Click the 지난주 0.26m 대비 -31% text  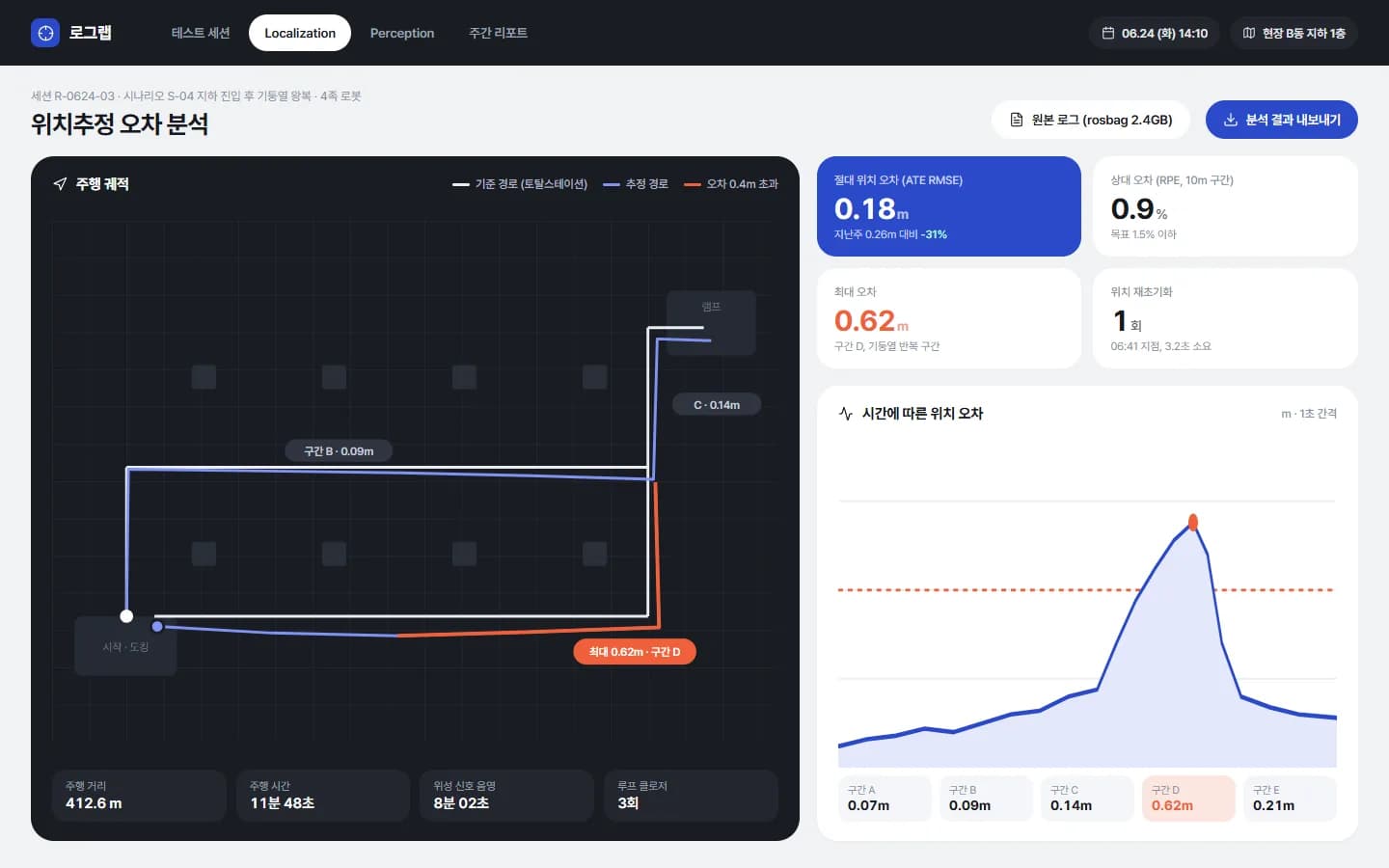(x=890, y=234)
